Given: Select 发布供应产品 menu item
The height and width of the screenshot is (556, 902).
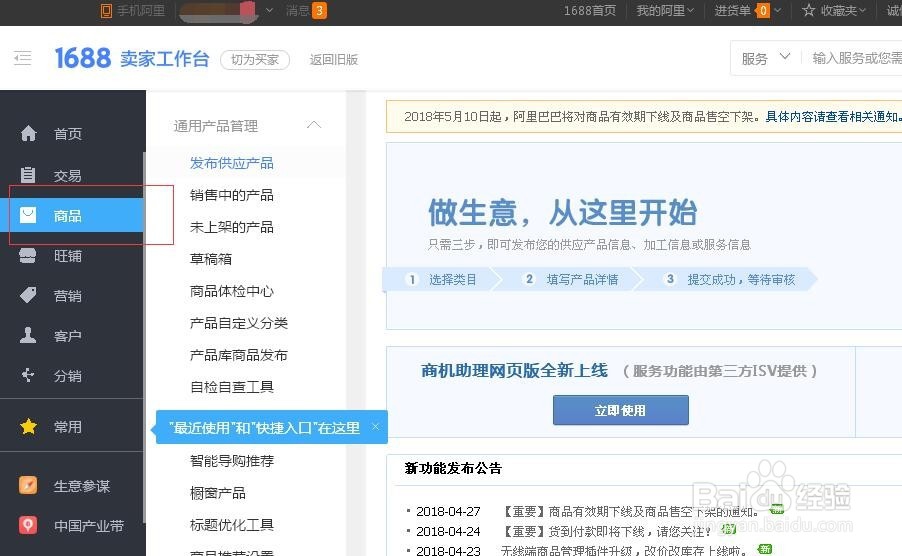Looking at the screenshot, I should [x=232, y=163].
